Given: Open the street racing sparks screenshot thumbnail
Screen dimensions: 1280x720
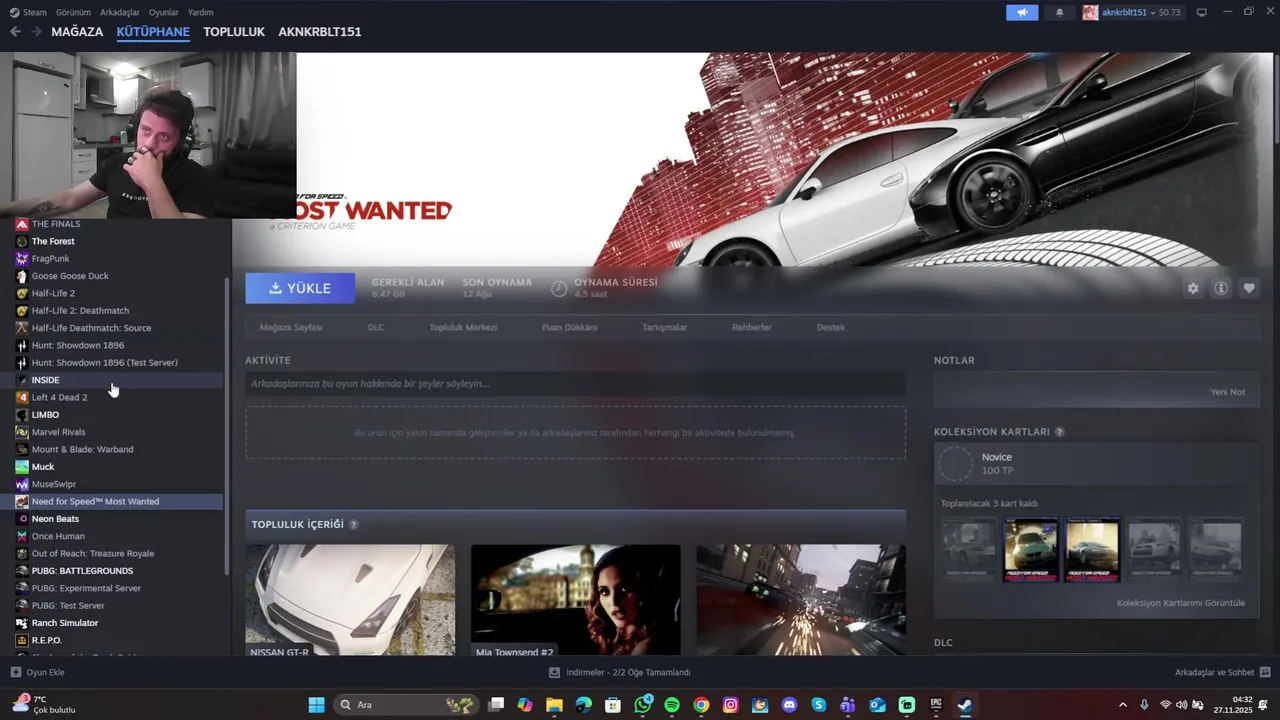Looking at the screenshot, I should [801, 600].
